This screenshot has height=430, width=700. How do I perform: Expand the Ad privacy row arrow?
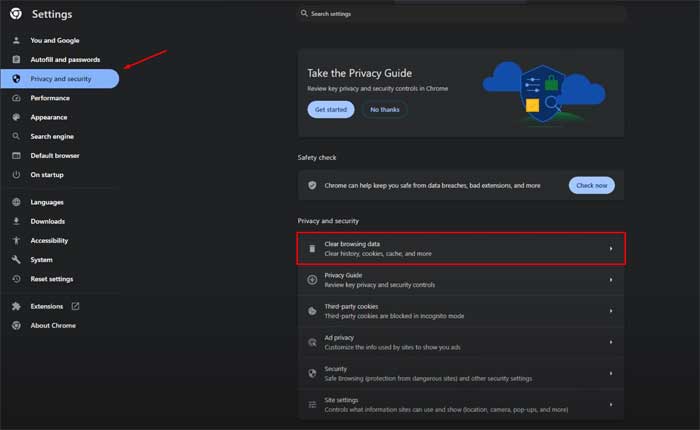pos(610,342)
